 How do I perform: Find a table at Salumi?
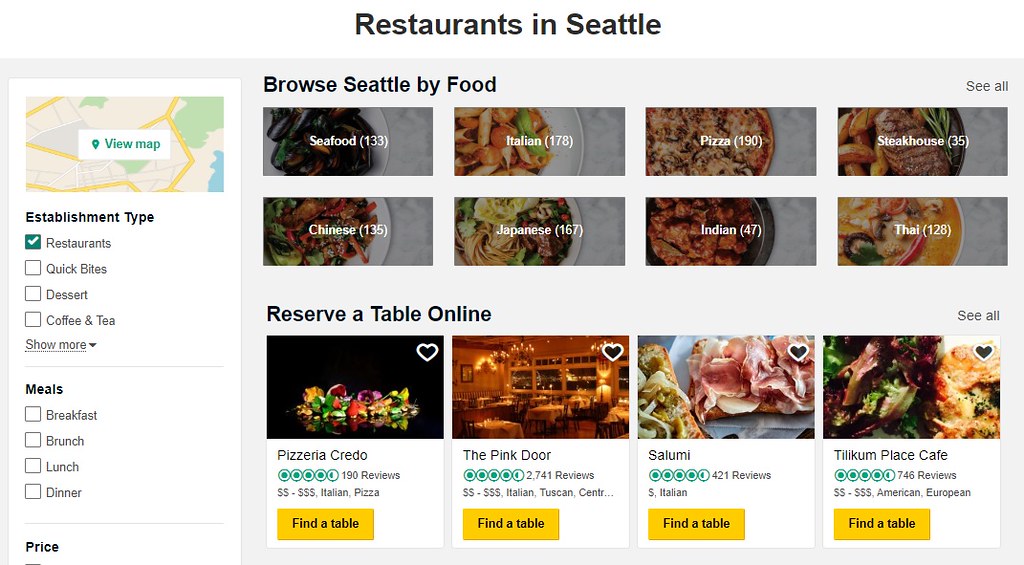point(696,524)
